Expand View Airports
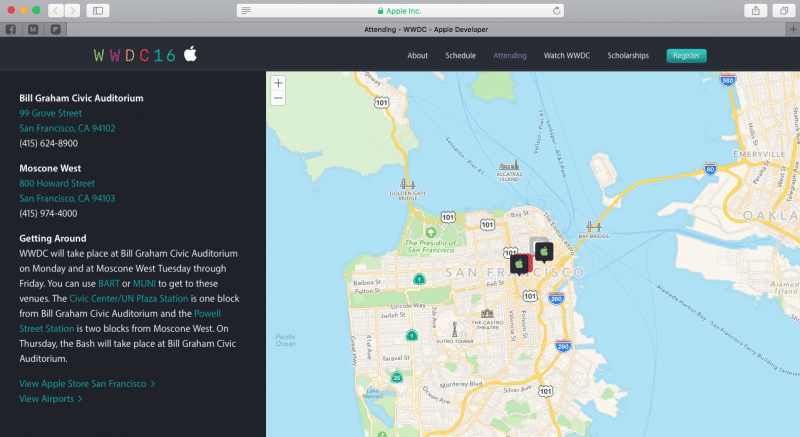This screenshot has width=800, height=437. (51, 399)
